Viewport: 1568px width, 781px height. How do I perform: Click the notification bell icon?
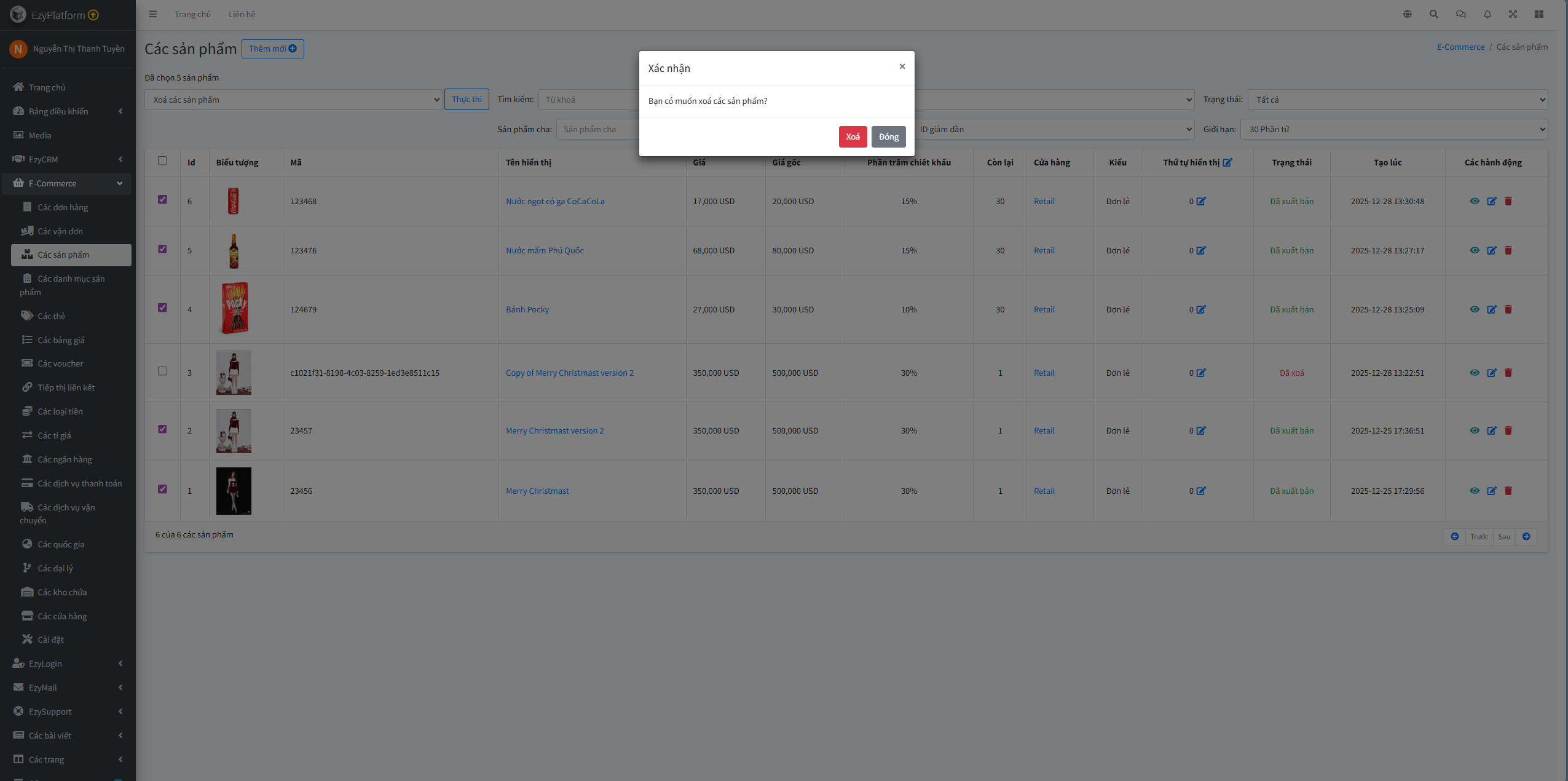pos(1487,14)
